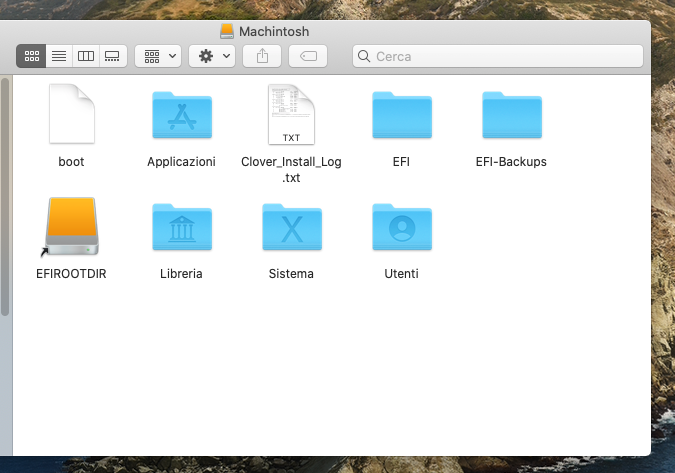Switch to icon view mode
Screen dimensions: 675x473
31,56
